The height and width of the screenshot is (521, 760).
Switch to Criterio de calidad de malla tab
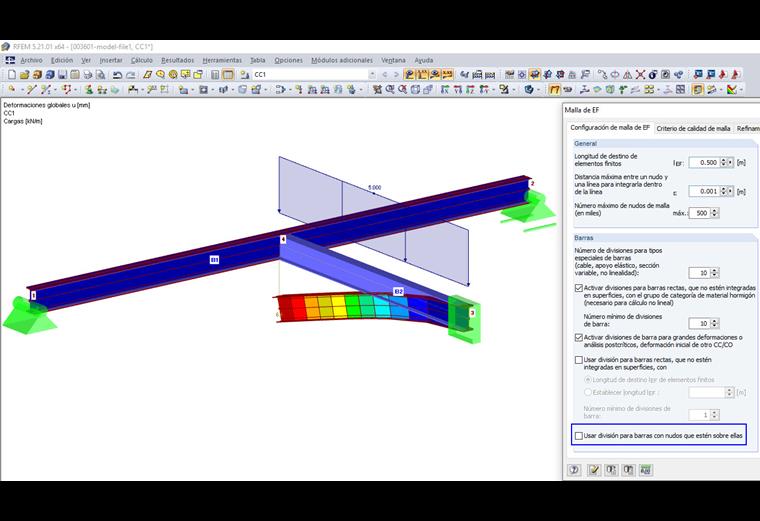[x=693, y=128]
